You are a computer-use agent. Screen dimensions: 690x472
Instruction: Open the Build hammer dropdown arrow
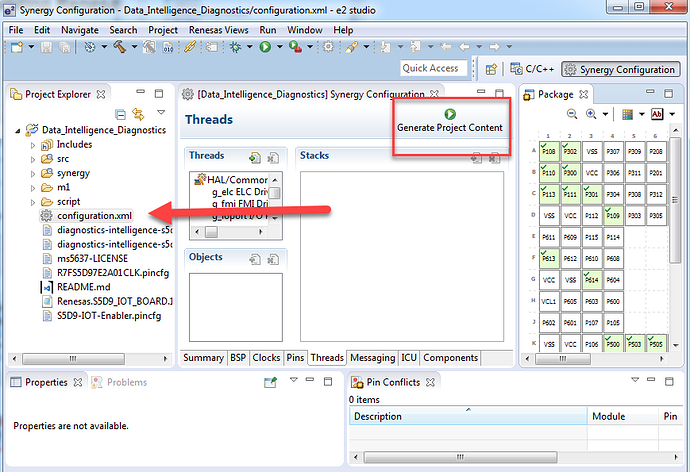tap(134, 47)
